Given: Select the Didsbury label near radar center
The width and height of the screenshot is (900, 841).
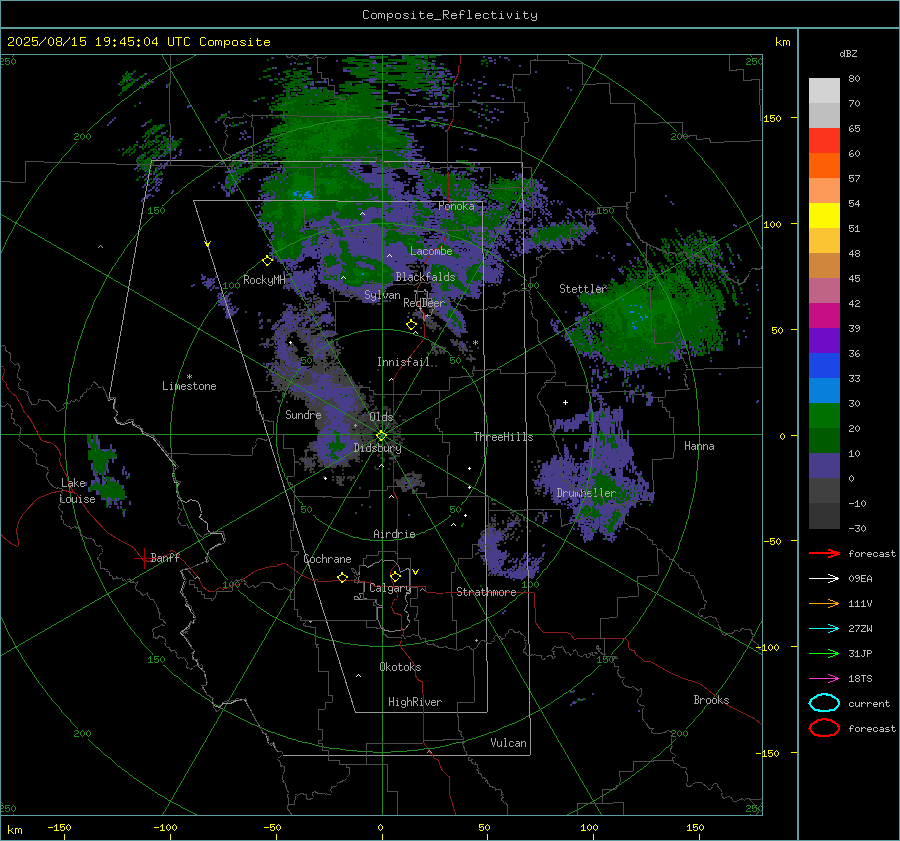Looking at the screenshot, I should [x=377, y=448].
